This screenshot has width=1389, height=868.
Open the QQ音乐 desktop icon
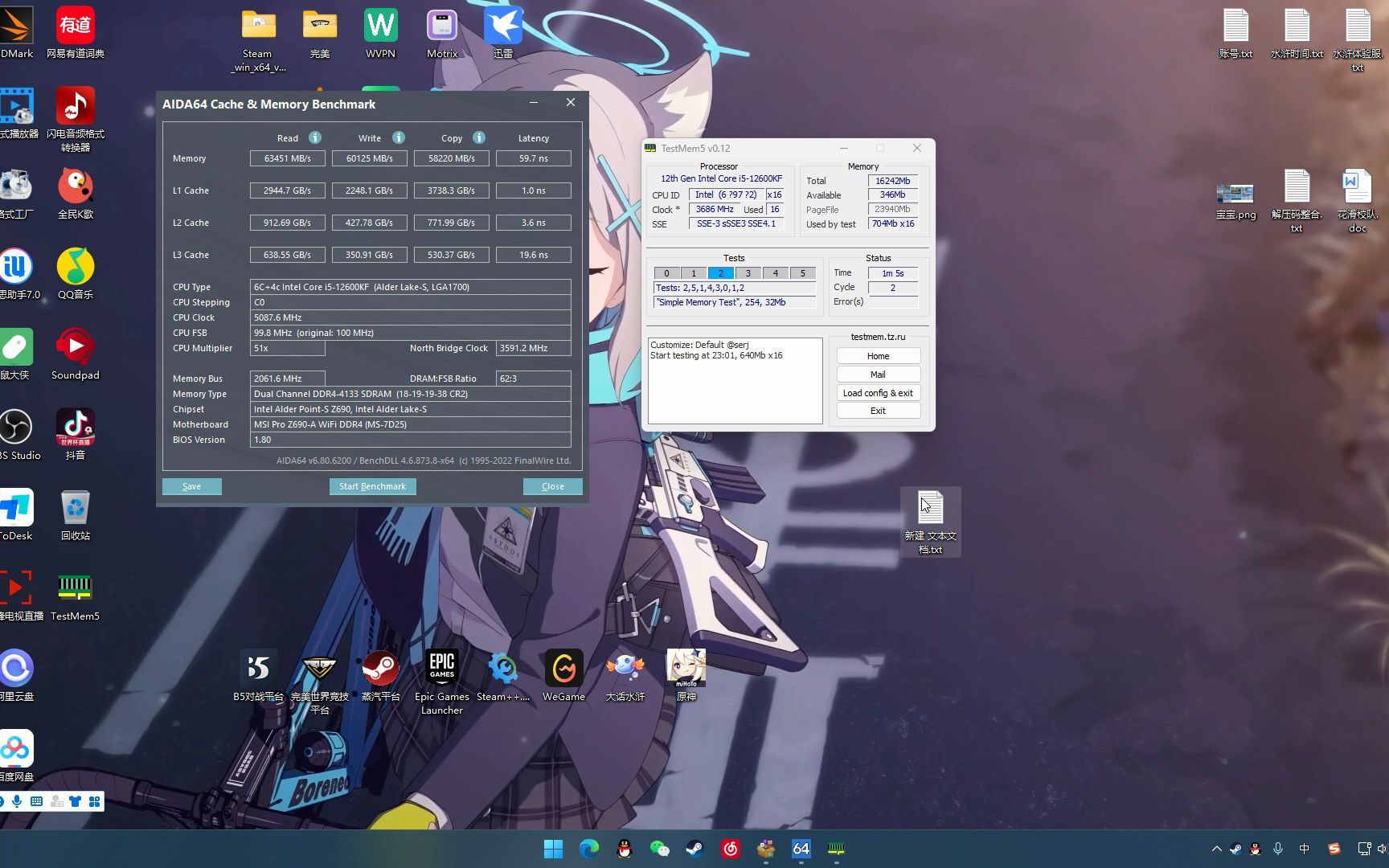click(x=76, y=273)
